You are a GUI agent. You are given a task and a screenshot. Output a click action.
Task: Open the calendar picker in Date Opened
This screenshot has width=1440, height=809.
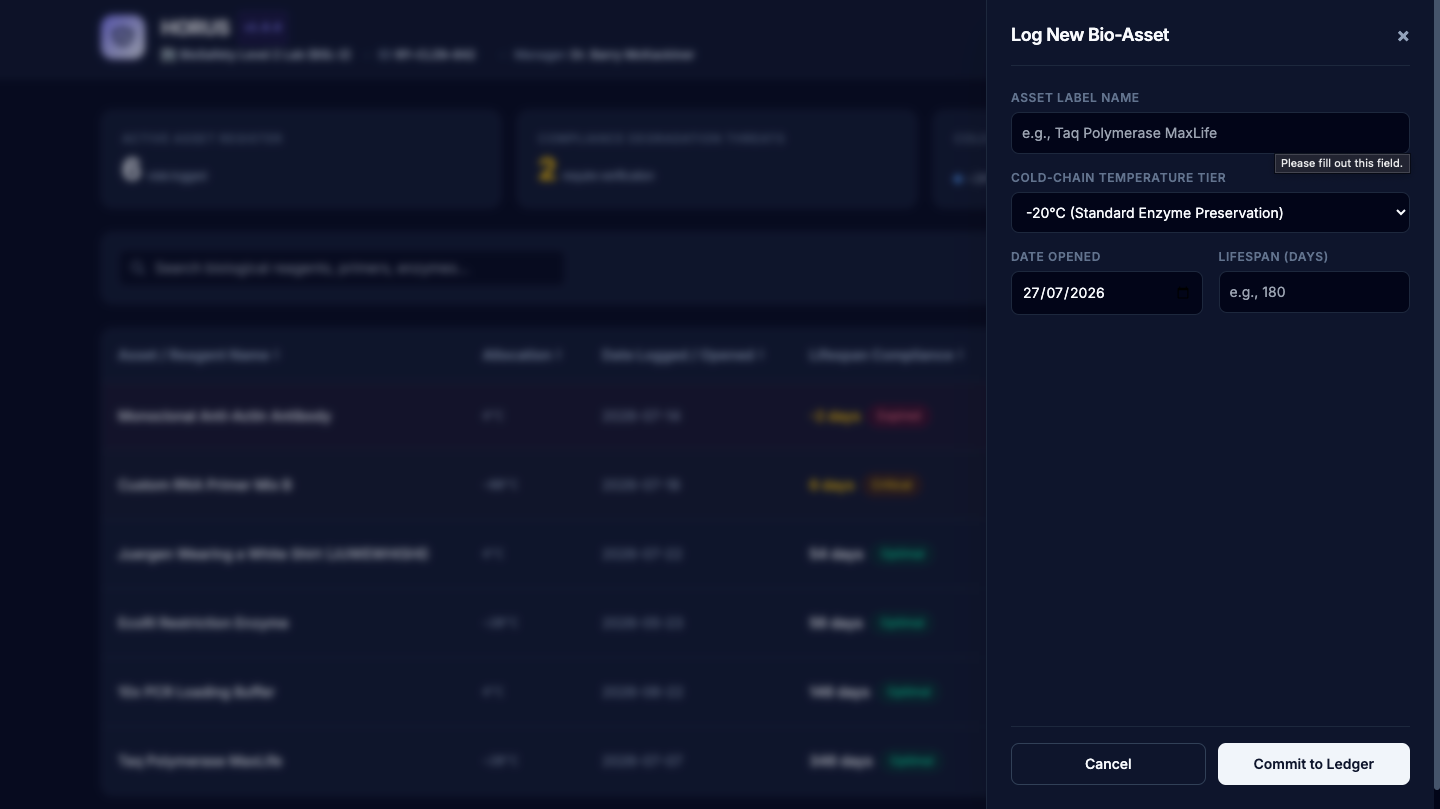coord(1183,293)
